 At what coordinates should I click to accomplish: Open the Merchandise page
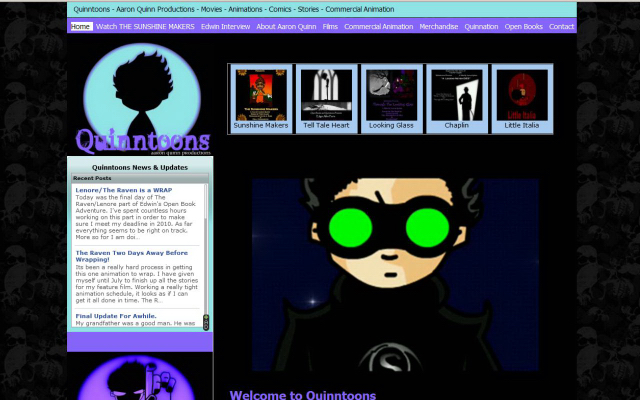439,27
